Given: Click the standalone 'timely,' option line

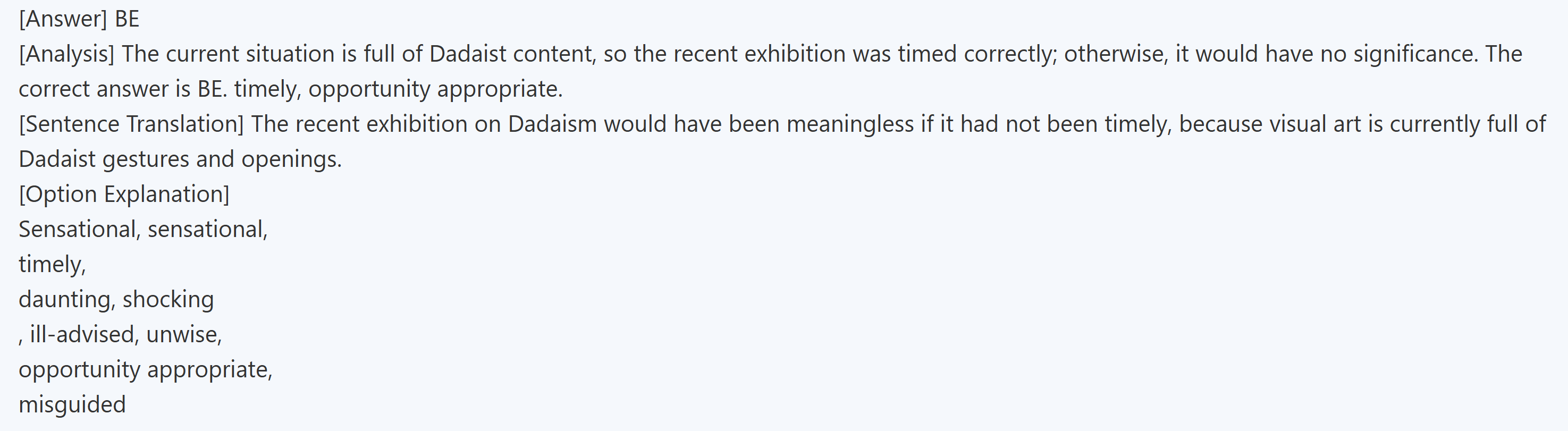Looking at the screenshot, I should 52,264.
